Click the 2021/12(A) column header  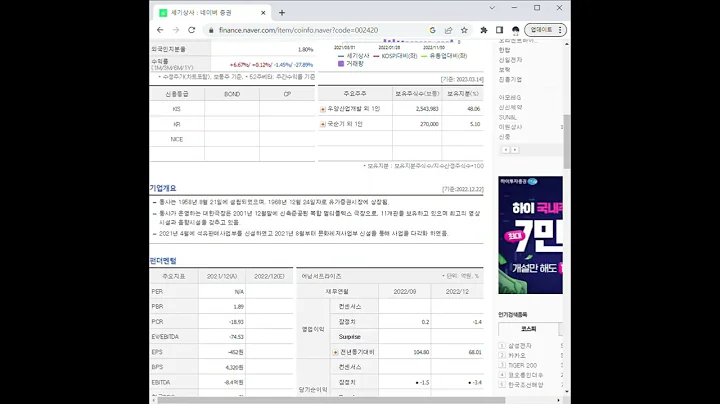tap(222, 276)
